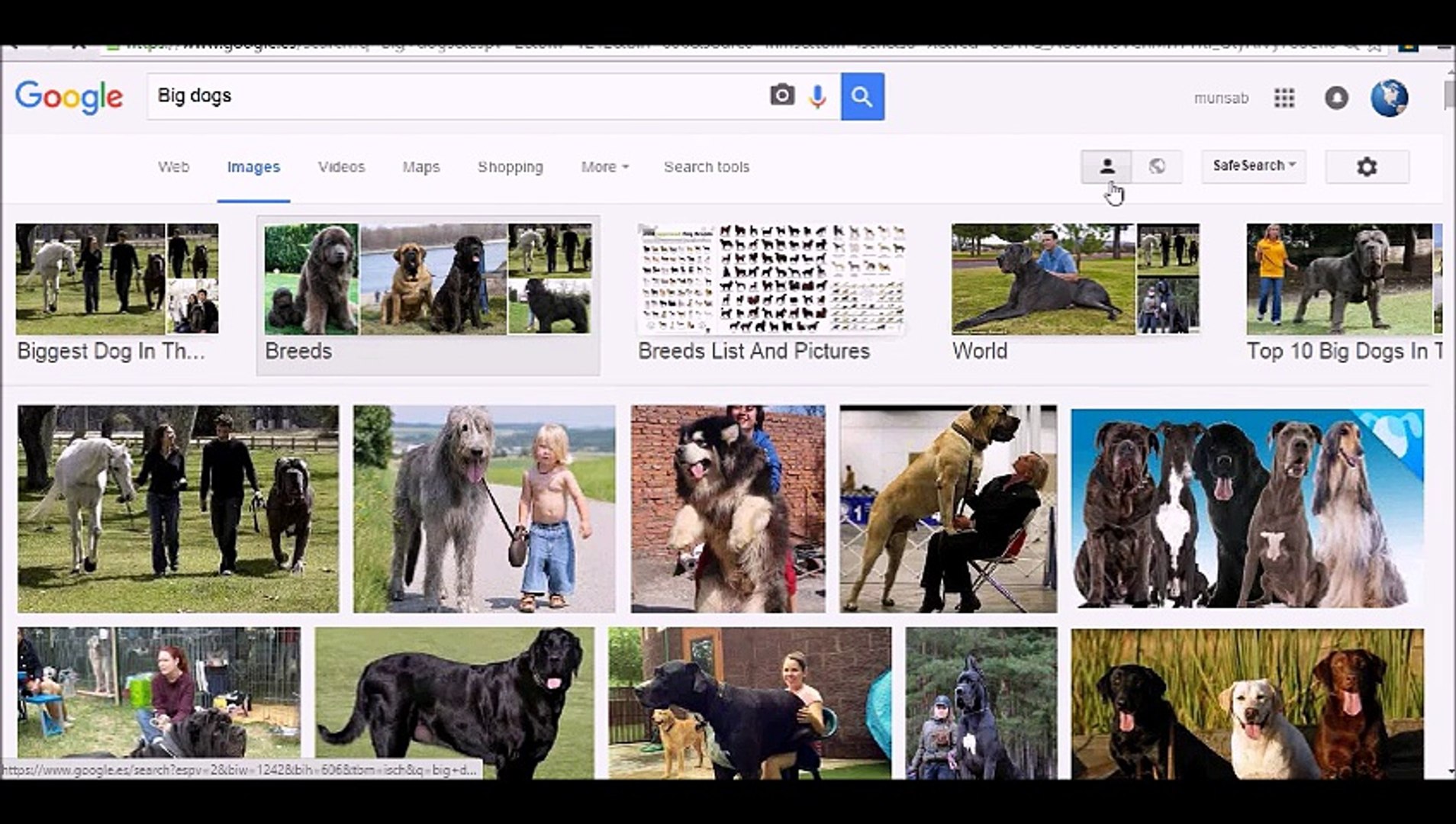
Task: Open the World related search
Action: click(x=1075, y=295)
